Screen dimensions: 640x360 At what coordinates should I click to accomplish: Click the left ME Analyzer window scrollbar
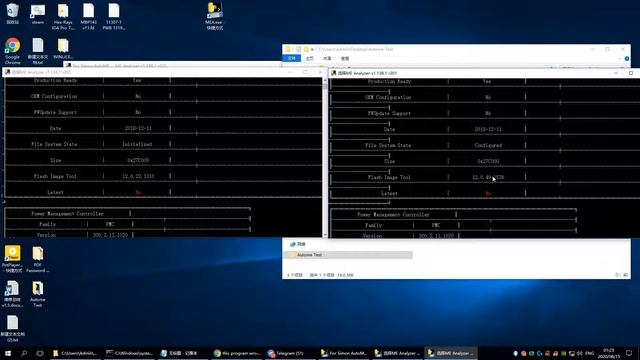pos(325,157)
